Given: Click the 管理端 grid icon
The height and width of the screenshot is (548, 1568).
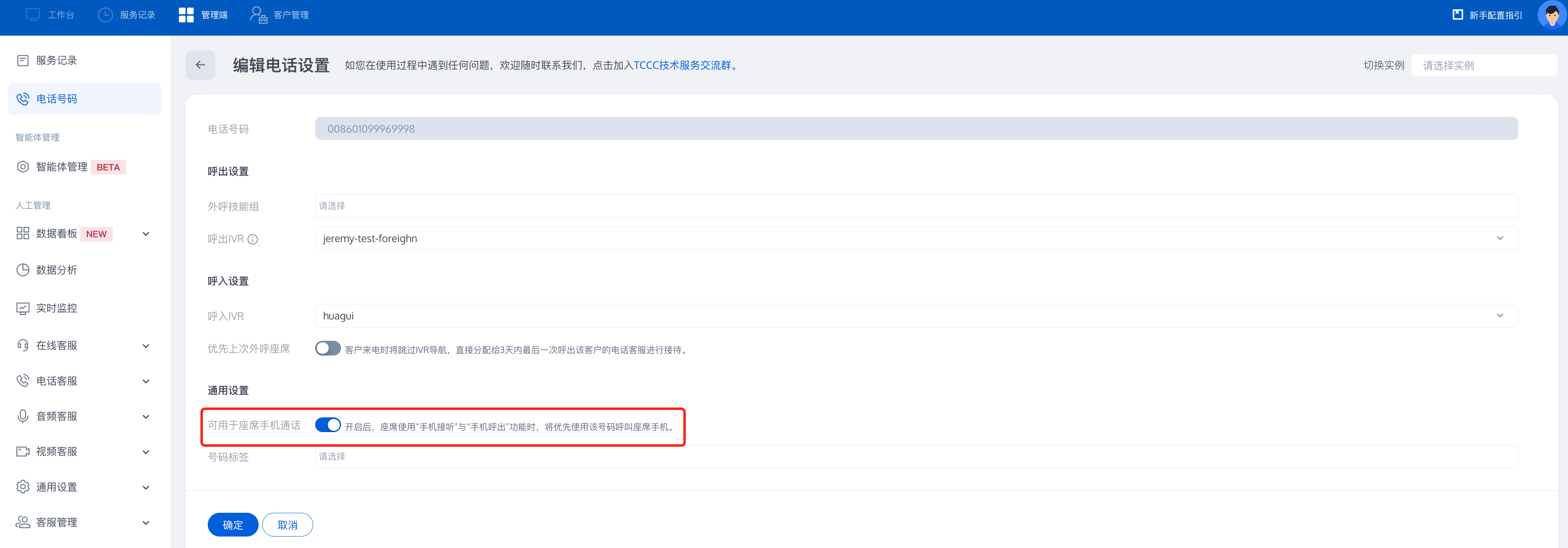Looking at the screenshot, I should click(x=186, y=15).
